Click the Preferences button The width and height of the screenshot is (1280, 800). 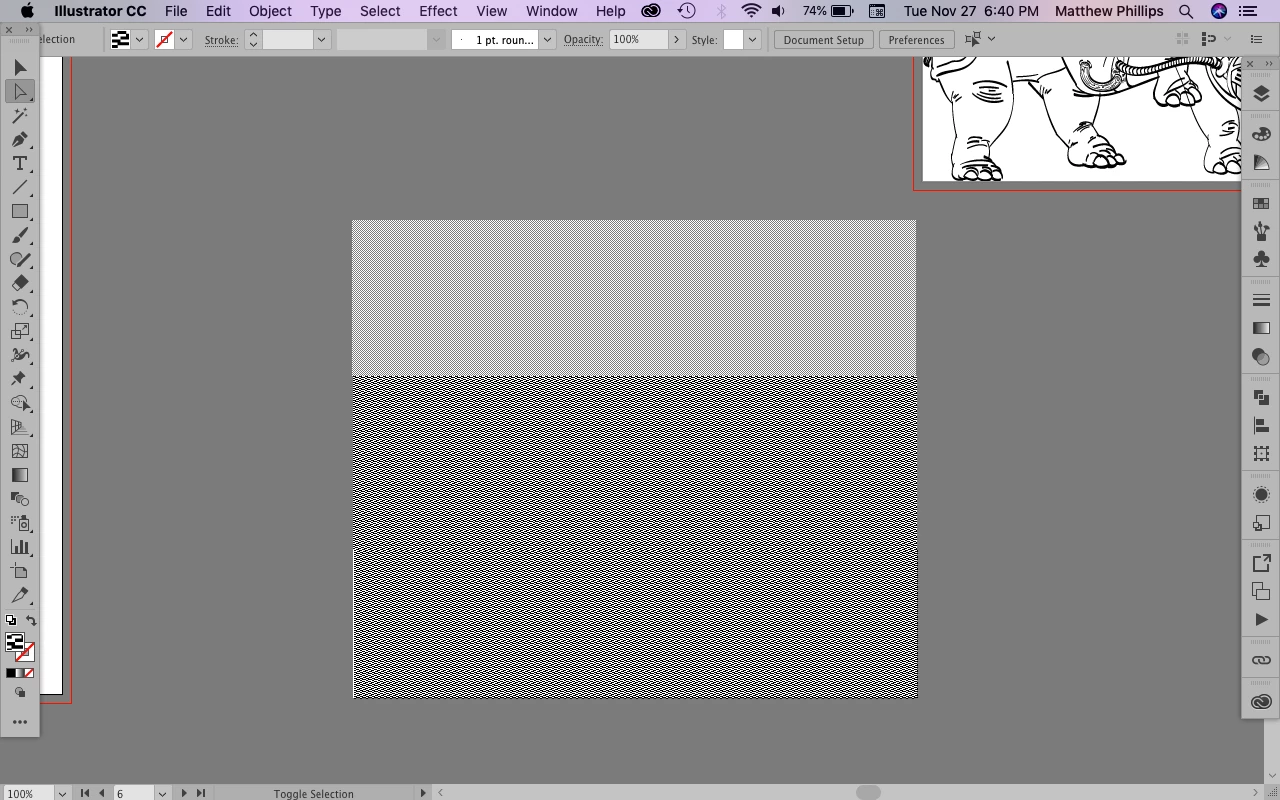[916, 39]
